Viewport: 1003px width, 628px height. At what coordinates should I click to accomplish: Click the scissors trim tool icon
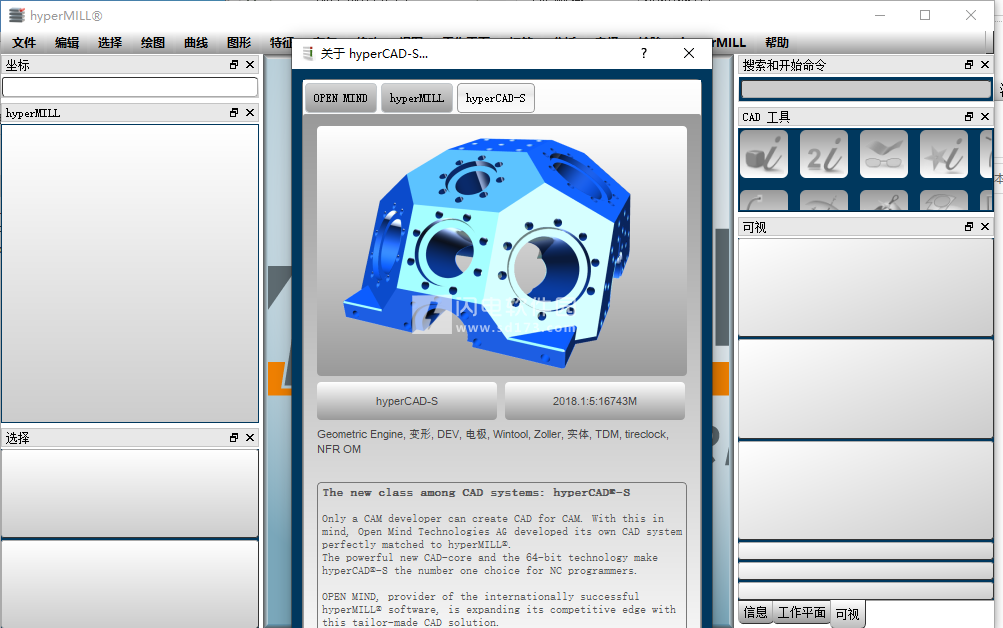(x=884, y=201)
